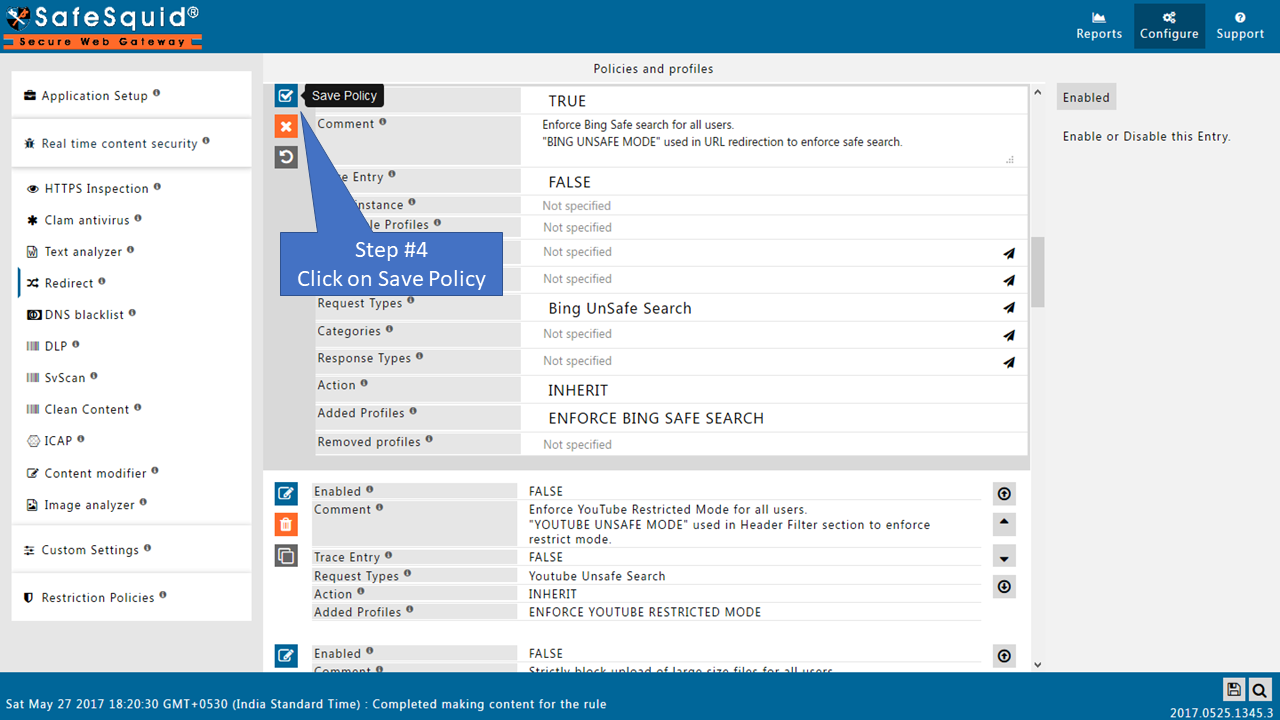Cancel editing with the orange X icon
Viewport: 1280px width, 720px height.
click(x=286, y=126)
